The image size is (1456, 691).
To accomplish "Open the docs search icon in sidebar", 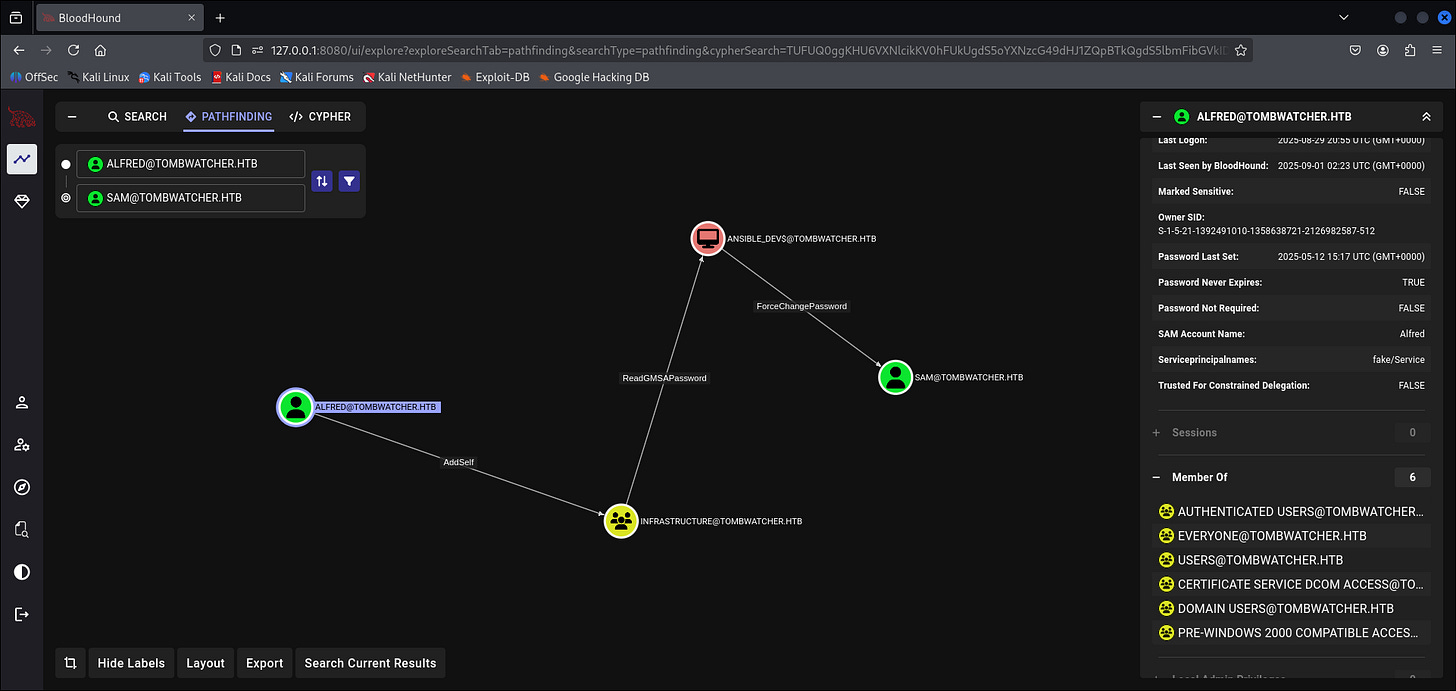I will [x=21, y=529].
